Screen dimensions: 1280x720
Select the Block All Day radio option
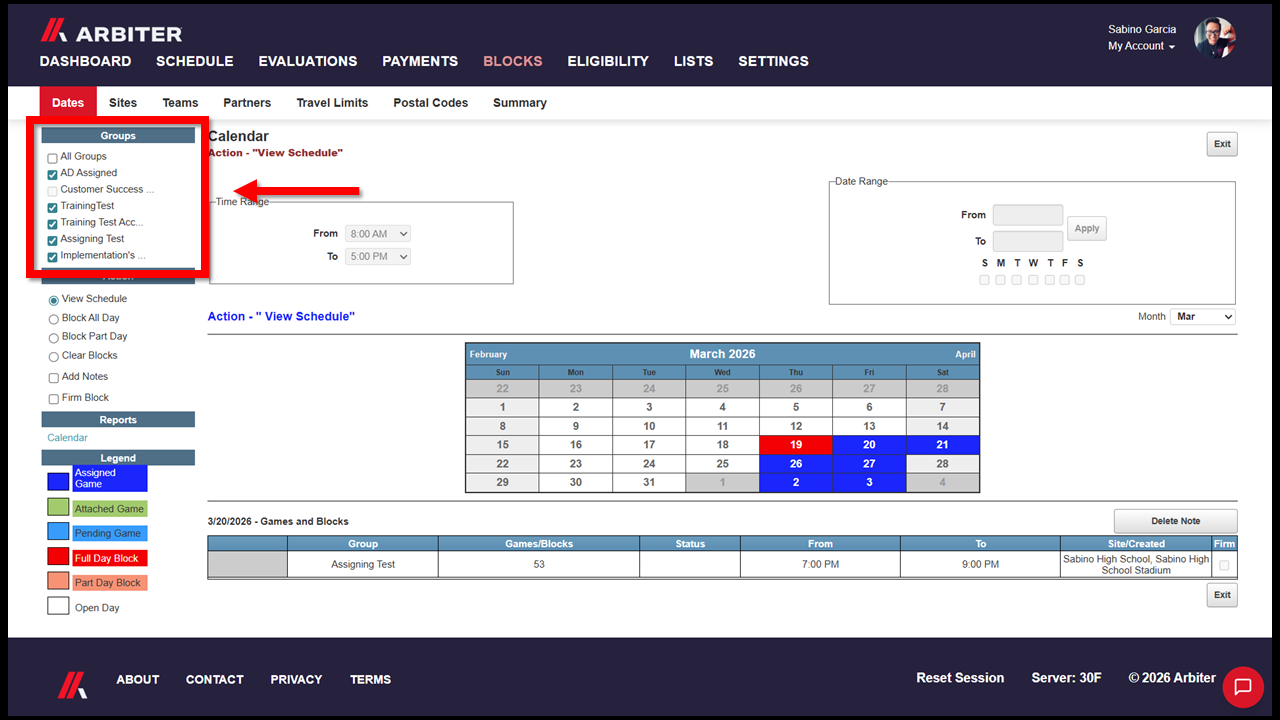coord(53,318)
